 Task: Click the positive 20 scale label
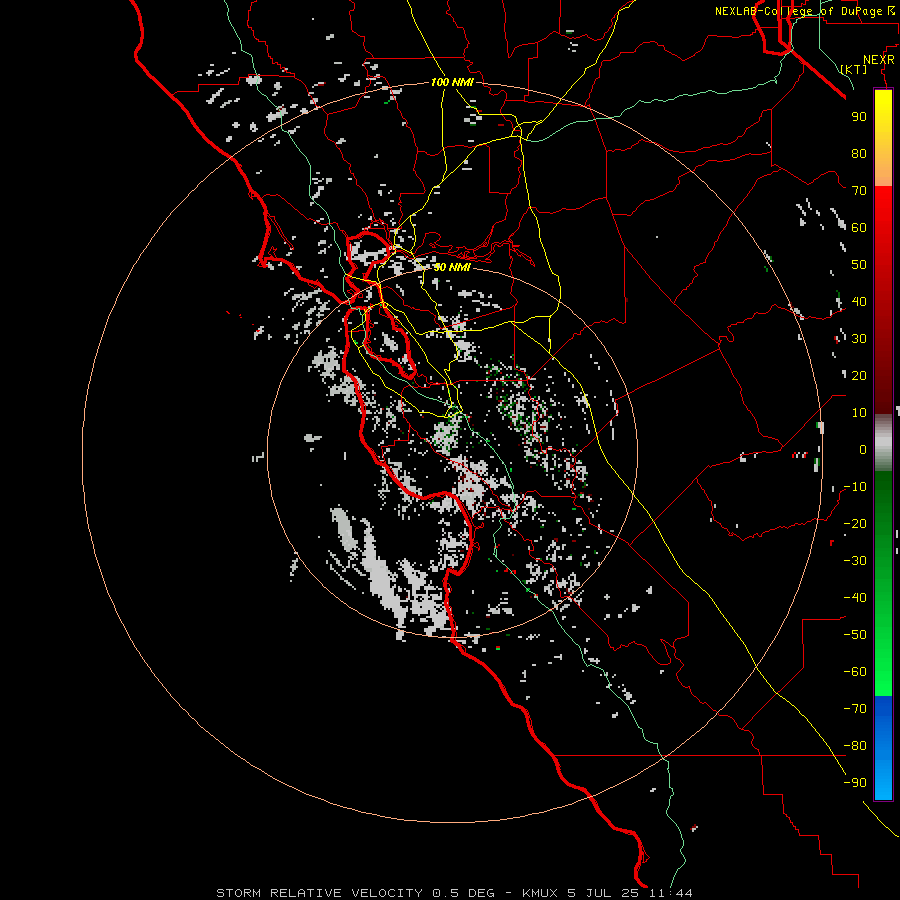click(859, 375)
